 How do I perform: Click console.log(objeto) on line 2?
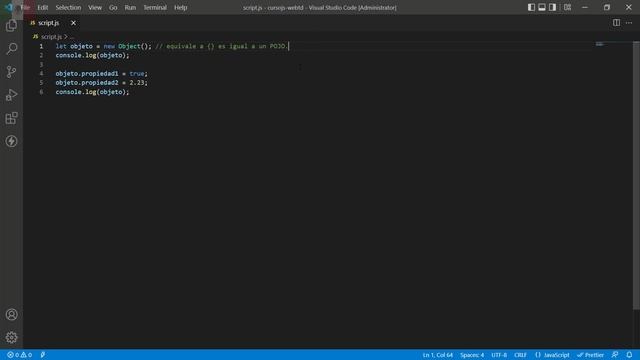[92, 55]
